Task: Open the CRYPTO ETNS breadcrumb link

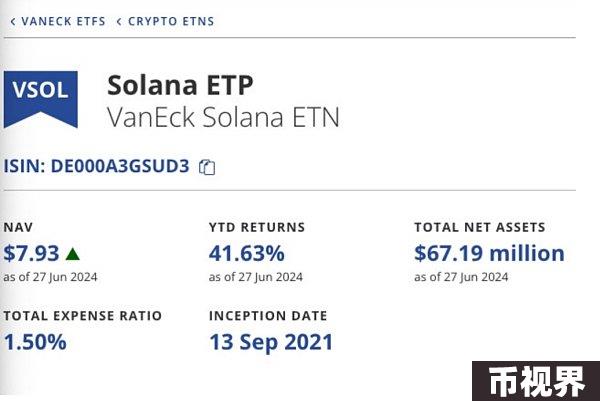Action: click(x=171, y=21)
